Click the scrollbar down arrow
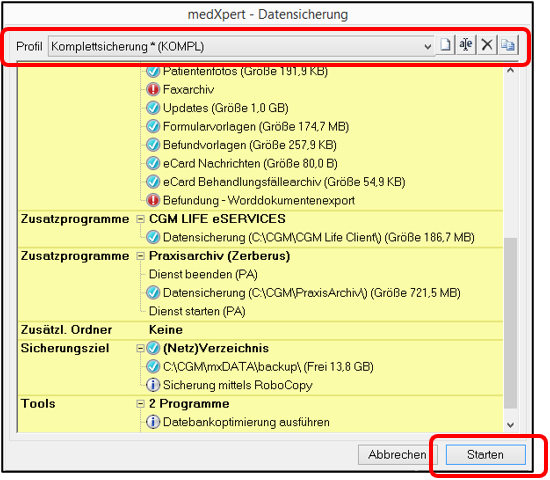This screenshot has width=550, height=480. tap(511, 425)
